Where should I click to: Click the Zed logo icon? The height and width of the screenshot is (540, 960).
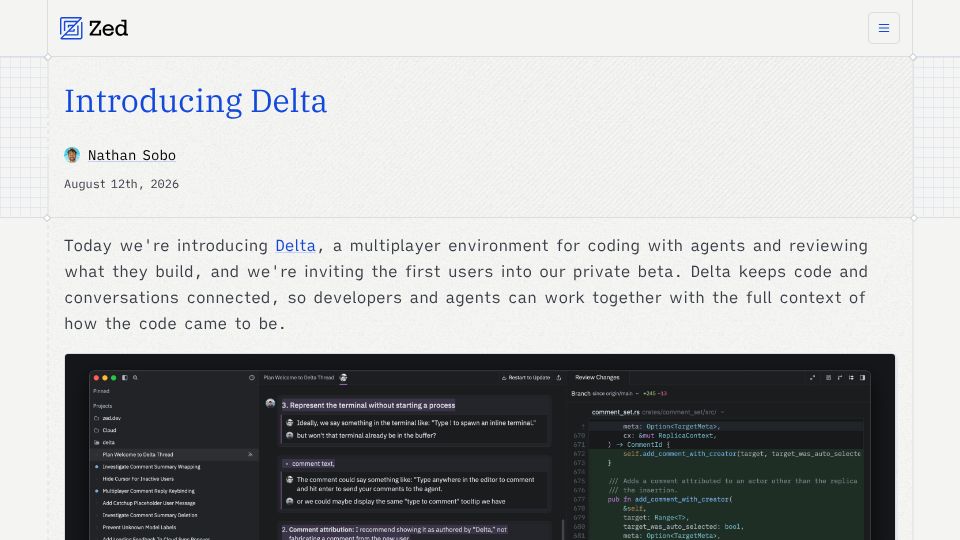tap(71, 28)
